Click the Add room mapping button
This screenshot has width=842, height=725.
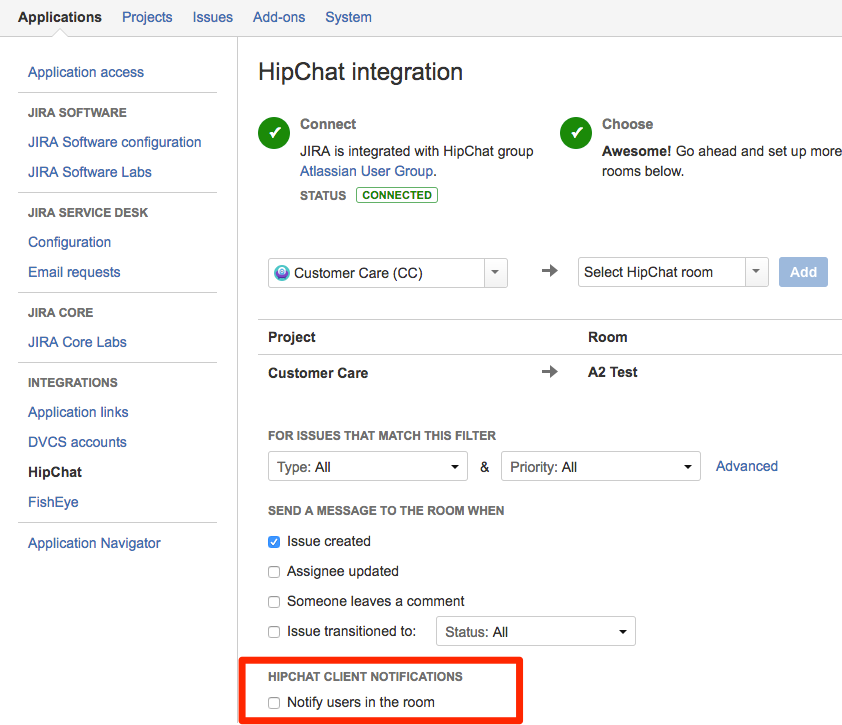[803, 272]
